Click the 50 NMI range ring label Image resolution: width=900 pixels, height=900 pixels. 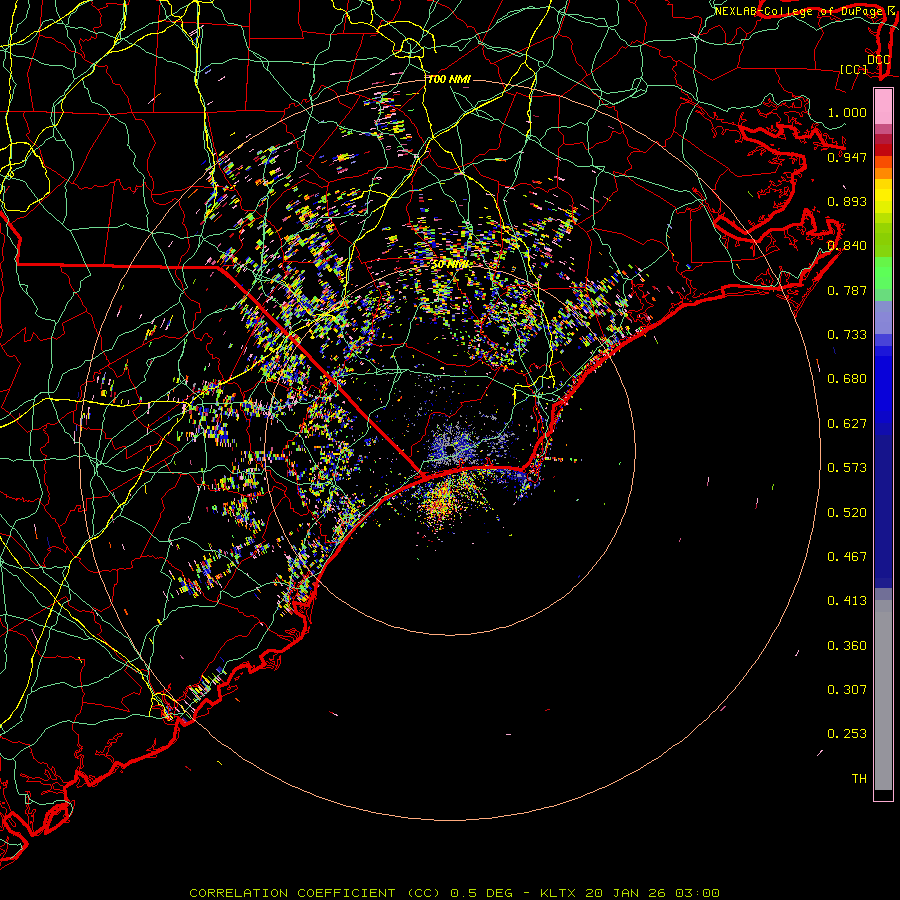[x=452, y=265]
